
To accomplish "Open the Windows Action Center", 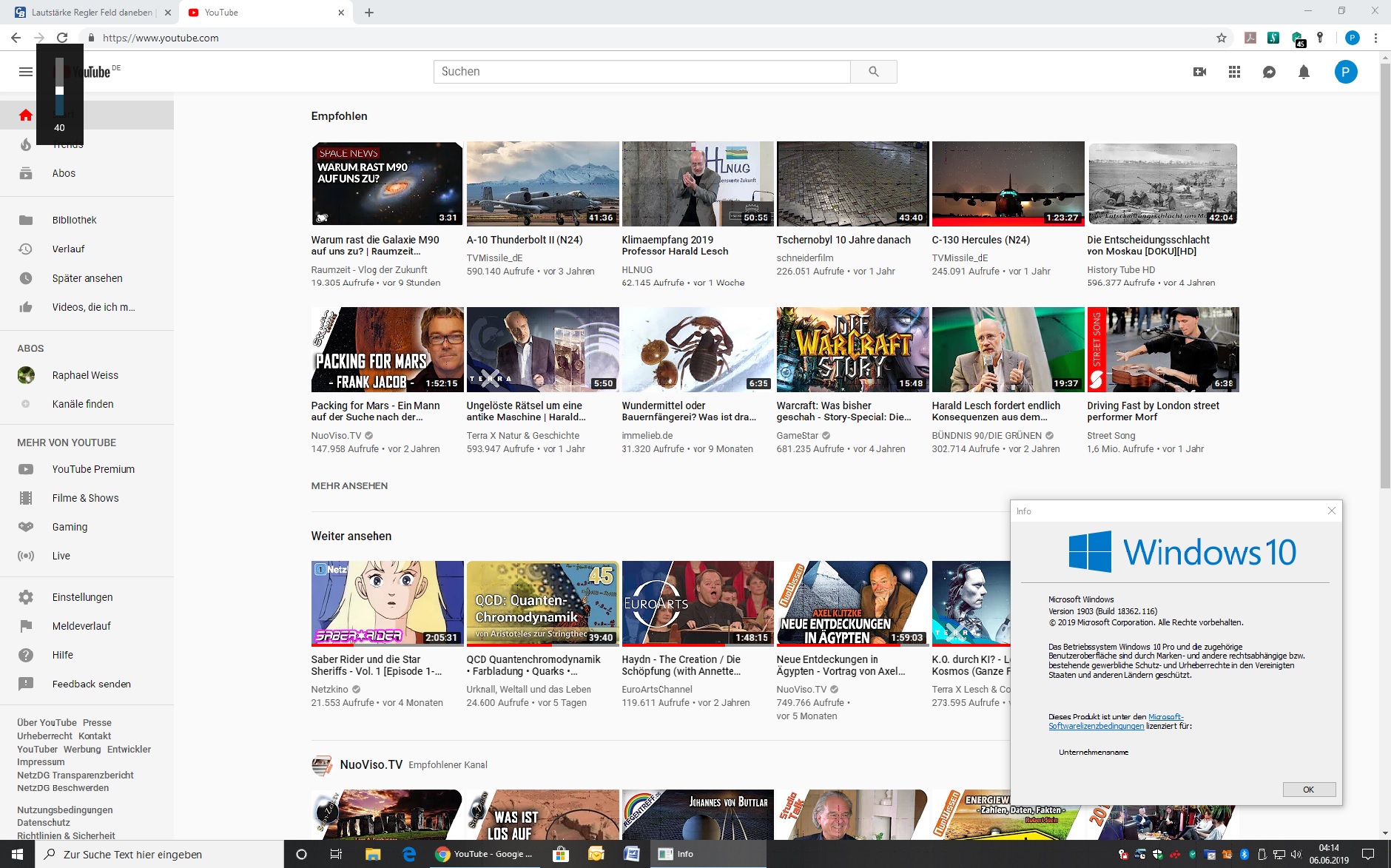I will click(x=1368, y=854).
